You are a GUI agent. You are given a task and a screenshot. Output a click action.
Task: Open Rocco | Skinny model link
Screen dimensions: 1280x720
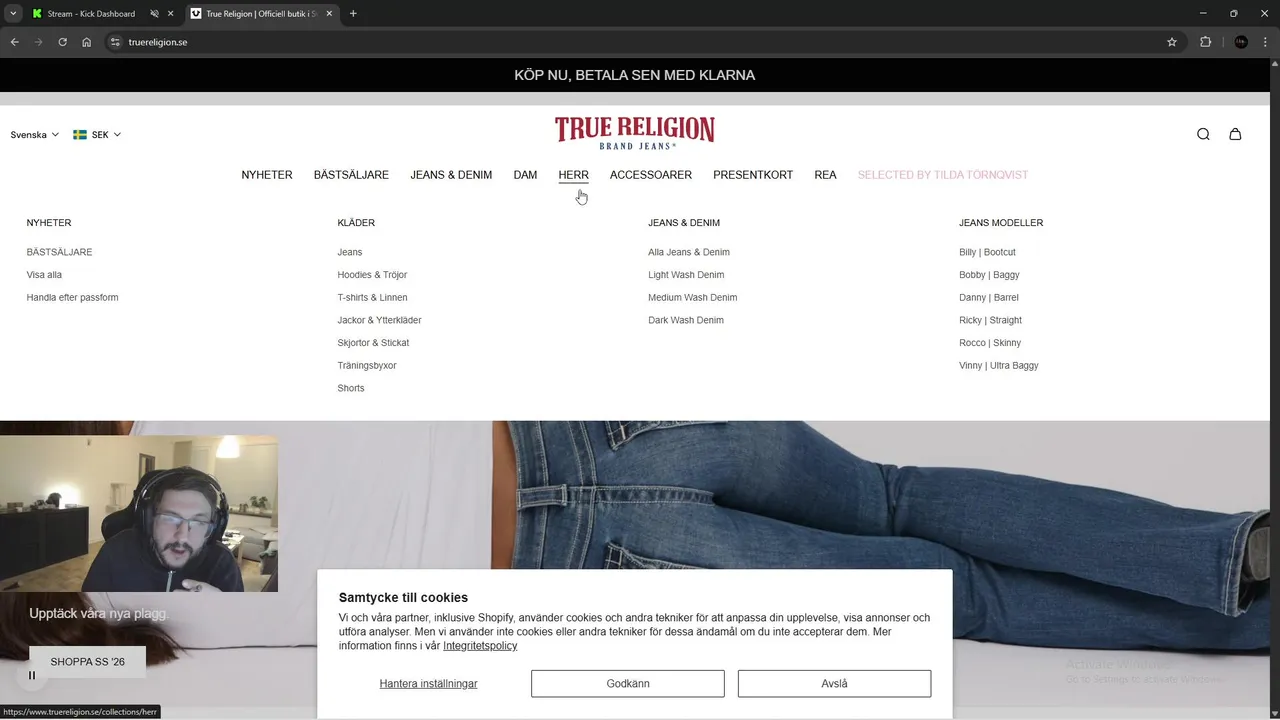(x=990, y=343)
